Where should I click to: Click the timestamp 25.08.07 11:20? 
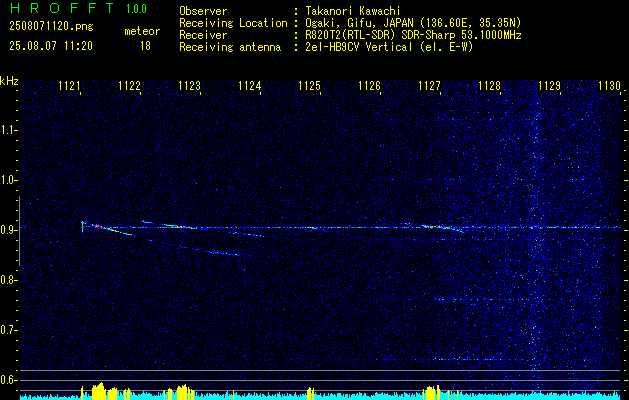coord(51,46)
